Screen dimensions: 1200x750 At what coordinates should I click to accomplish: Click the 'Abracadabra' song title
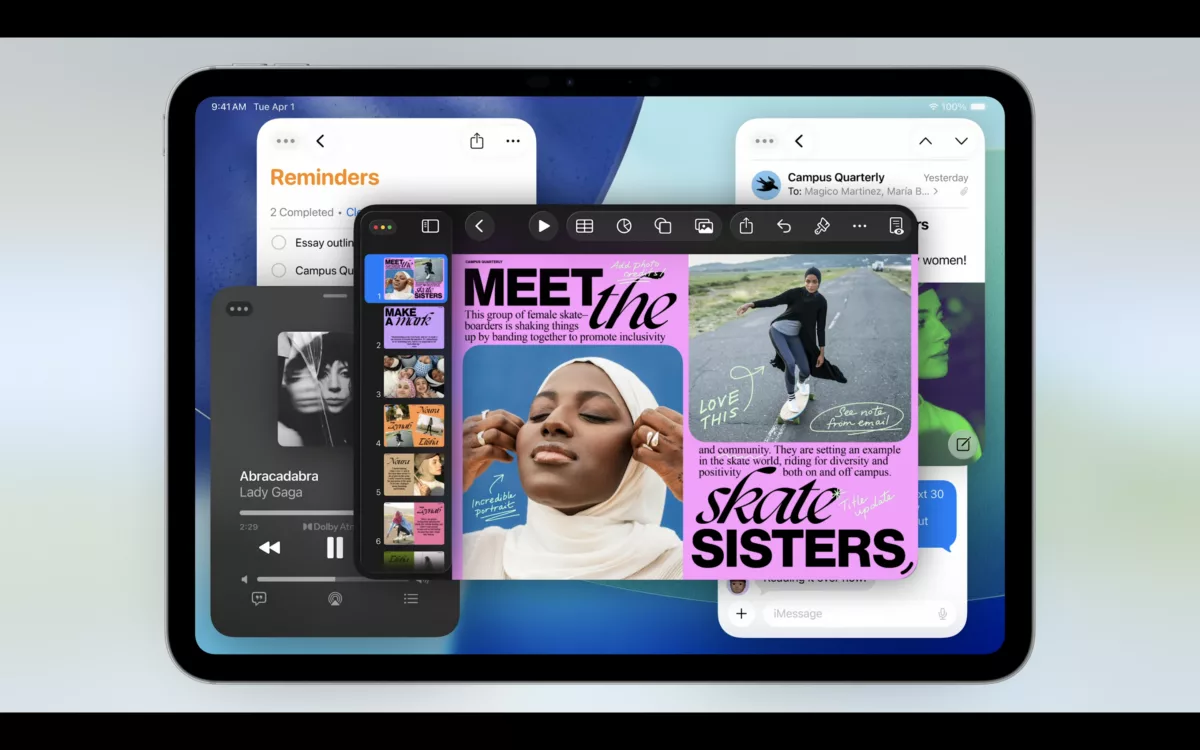pyautogui.click(x=279, y=476)
